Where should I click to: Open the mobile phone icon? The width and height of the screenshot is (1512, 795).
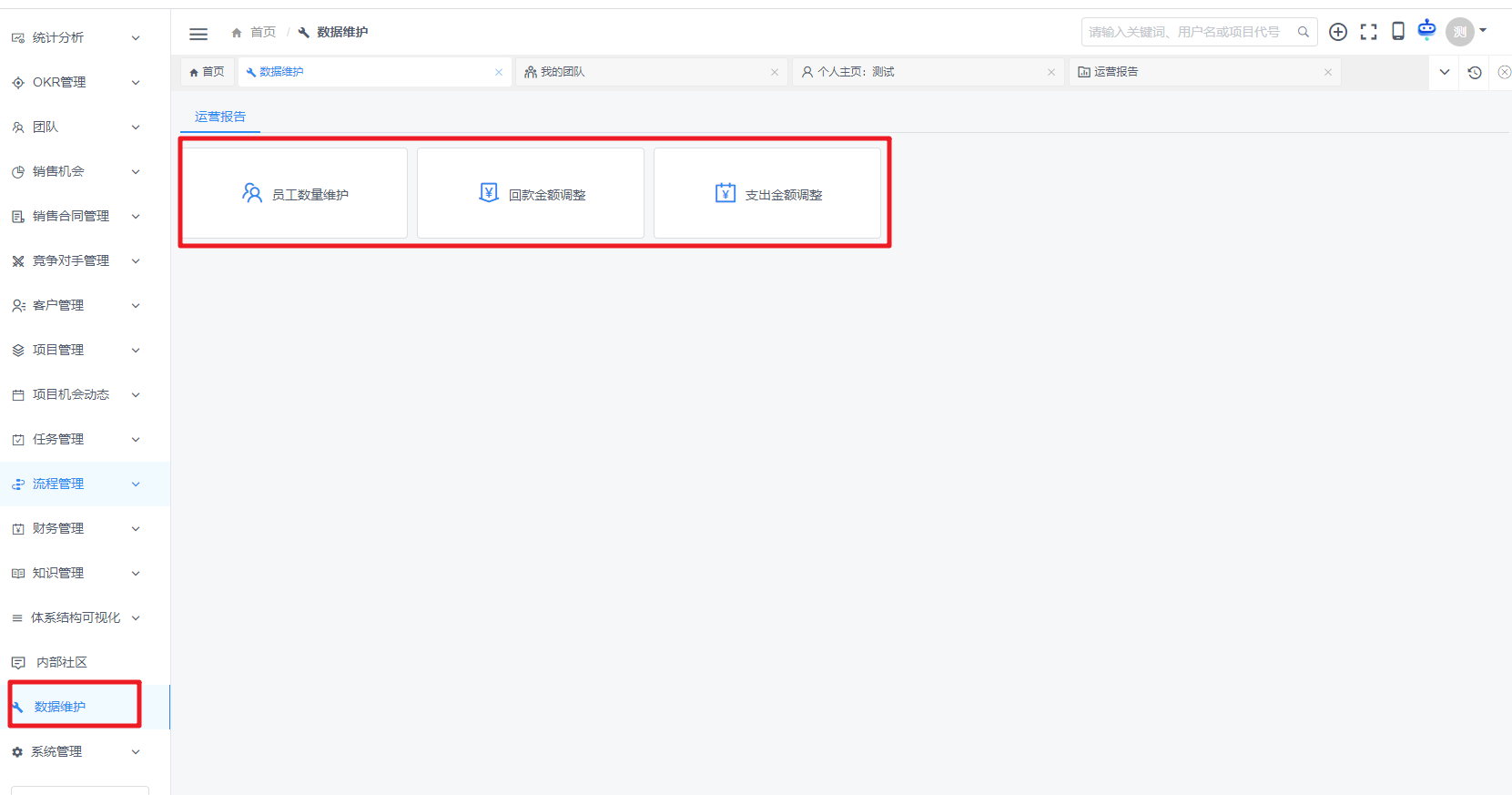click(x=1398, y=31)
